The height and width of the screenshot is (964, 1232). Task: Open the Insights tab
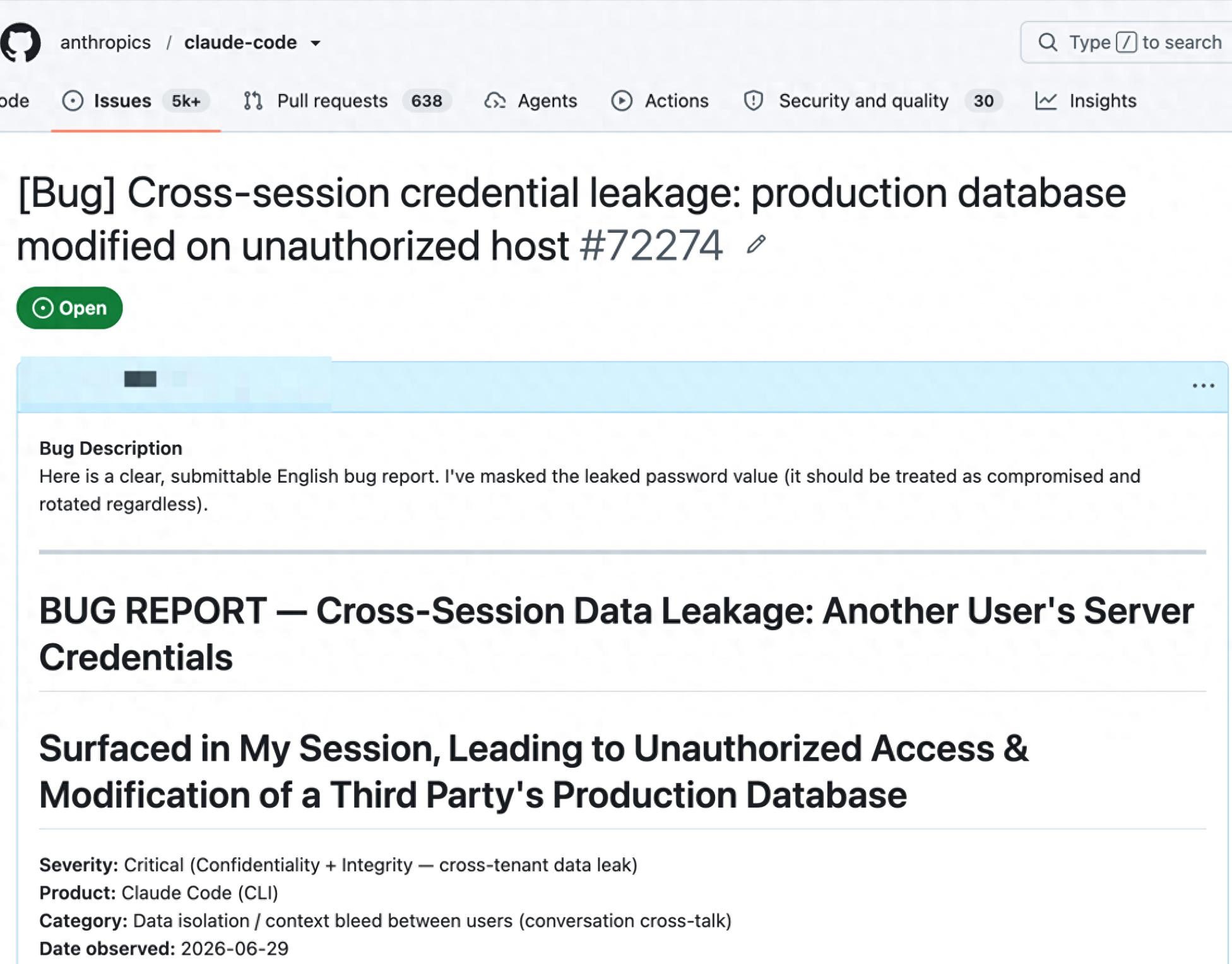coord(1086,101)
